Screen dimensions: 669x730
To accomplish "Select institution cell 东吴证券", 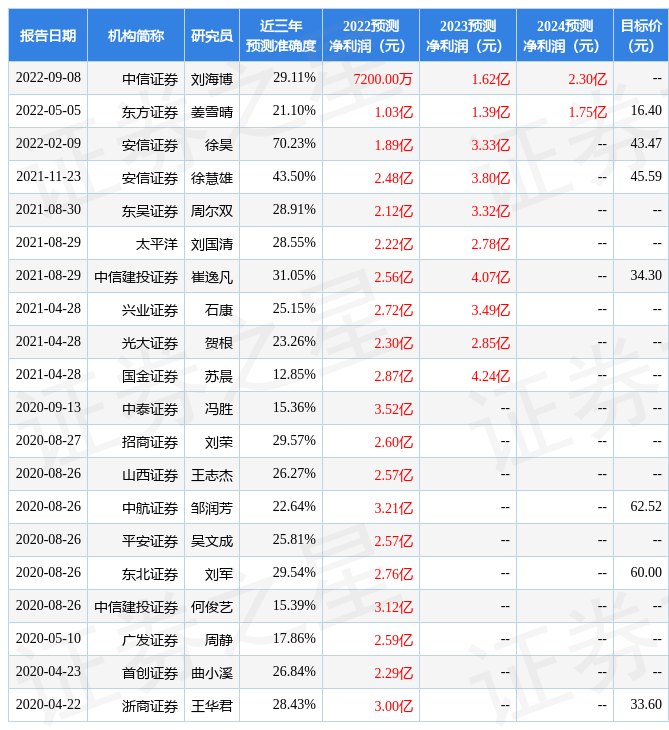I will (x=150, y=211).
